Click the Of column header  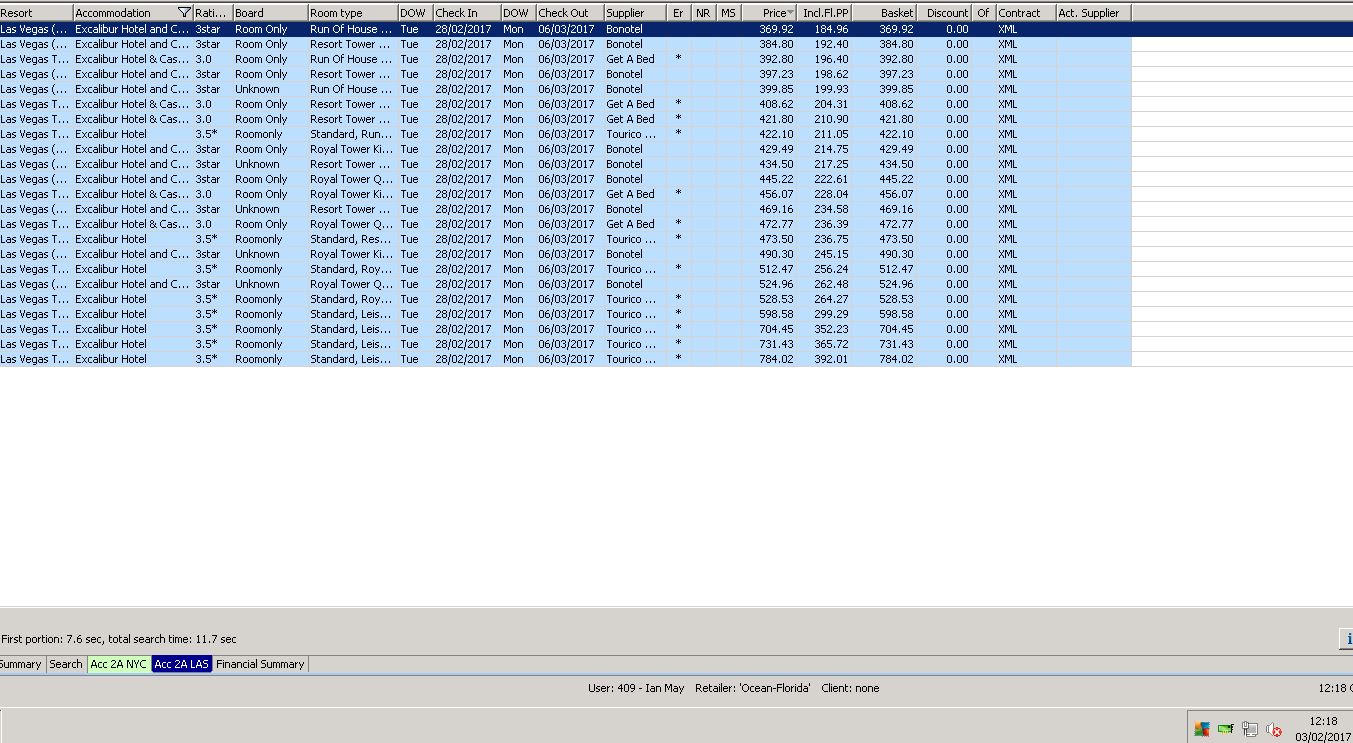(984, 13)
